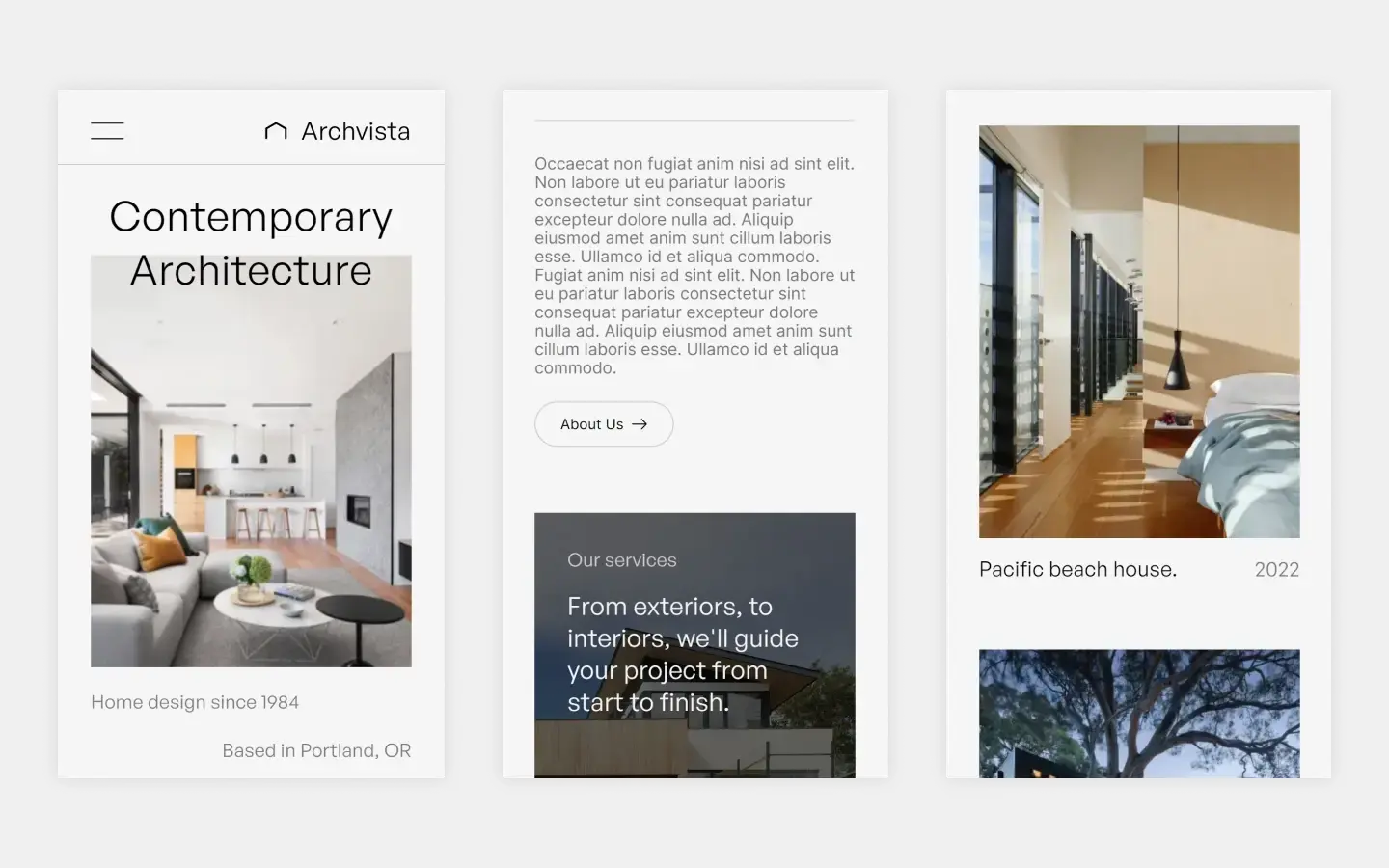Expand the Pacific beach house project details
The width and height of the screenshot is (1389, 868).
[1077, 569]
